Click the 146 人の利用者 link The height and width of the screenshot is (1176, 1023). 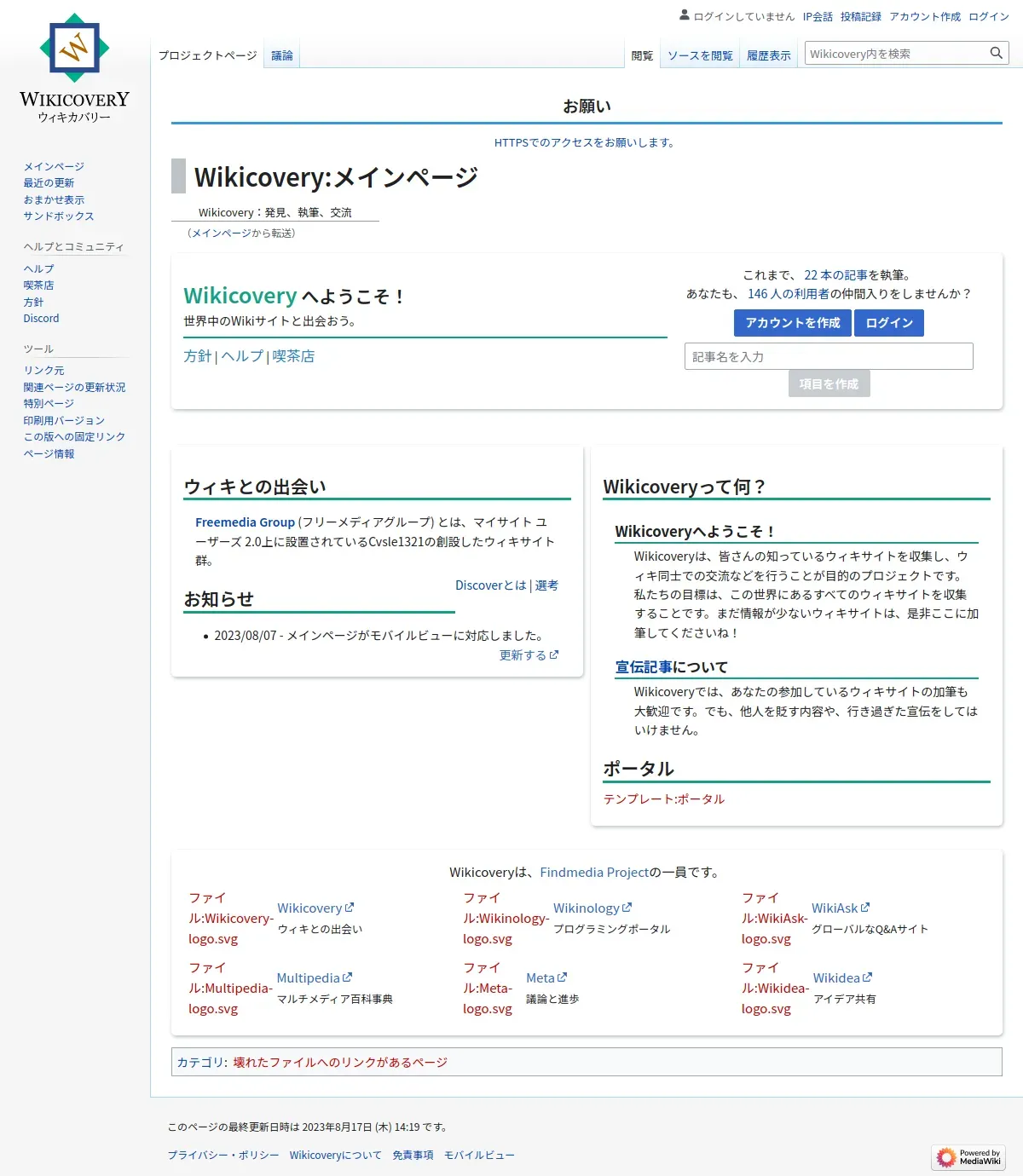click(789, 293)
